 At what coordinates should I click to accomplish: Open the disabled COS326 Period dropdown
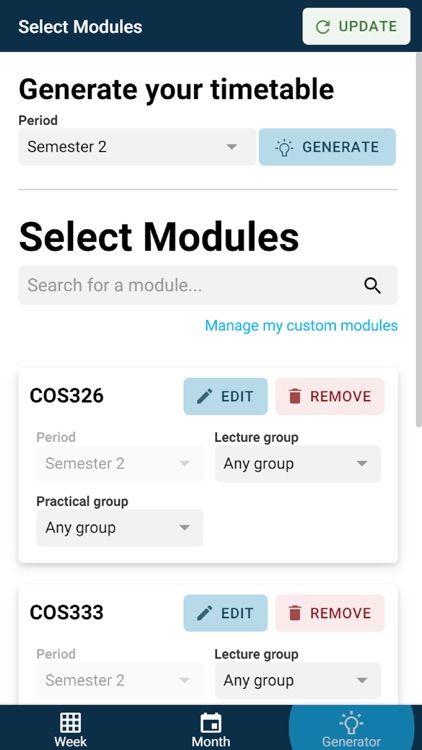pos(120,463)
